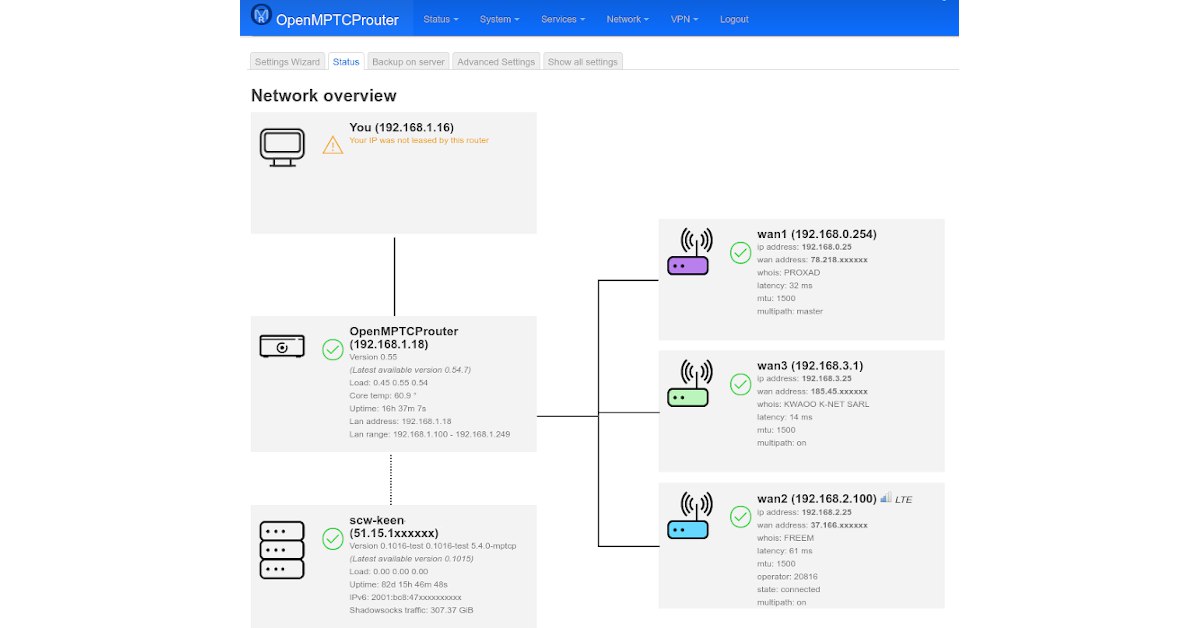Screen dimensions: 1200x628
Task: Open the Advanced Settings tab
Action: point(496,62)
